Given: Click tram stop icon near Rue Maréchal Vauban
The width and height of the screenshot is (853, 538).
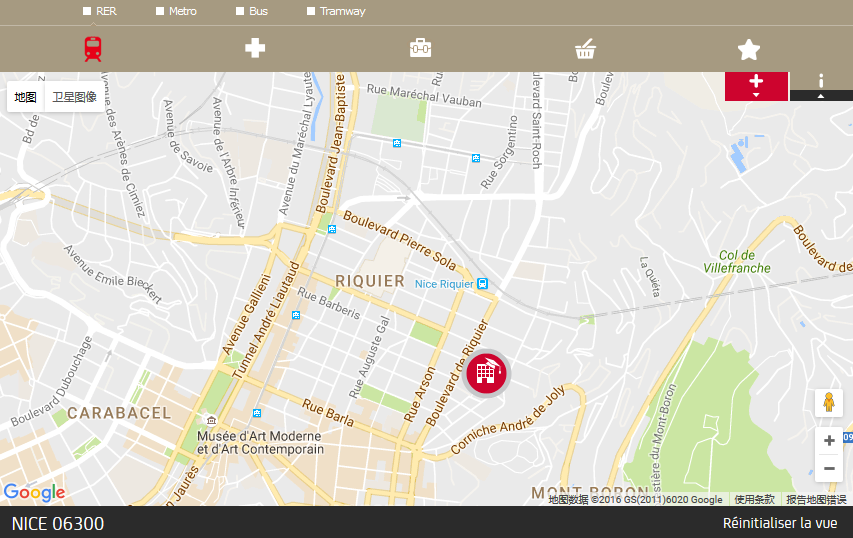Looking at the screenshot, I should click(397, 143).
